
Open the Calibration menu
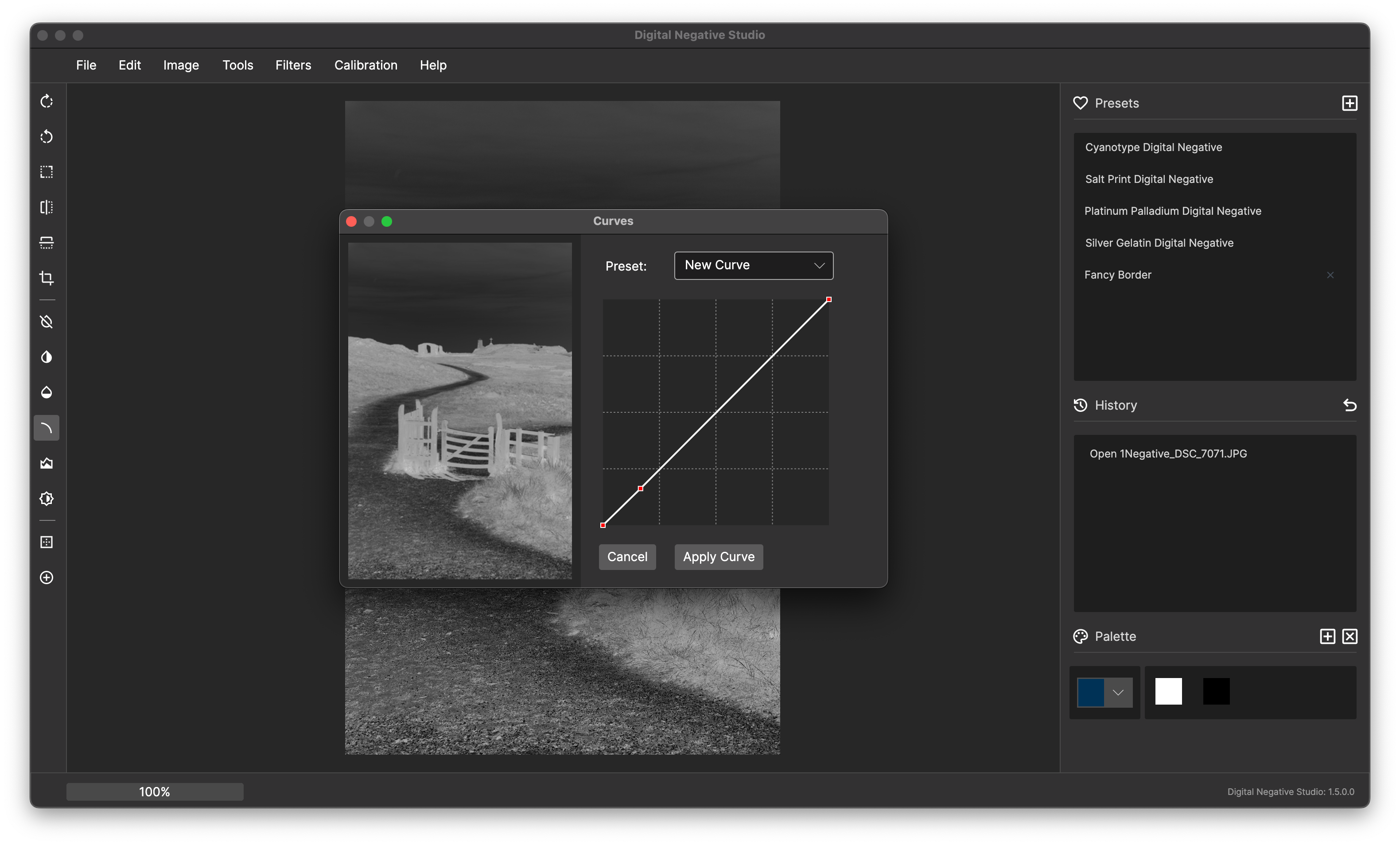[x=366, y=65]
